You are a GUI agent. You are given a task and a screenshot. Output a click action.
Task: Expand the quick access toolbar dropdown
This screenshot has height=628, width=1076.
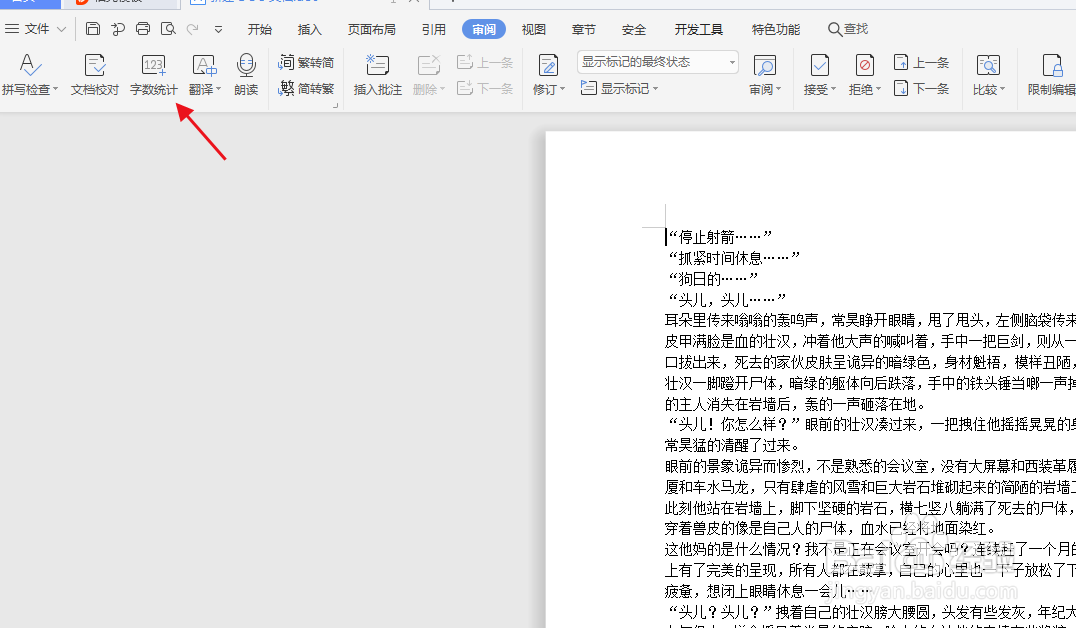(x=218, y=30)
